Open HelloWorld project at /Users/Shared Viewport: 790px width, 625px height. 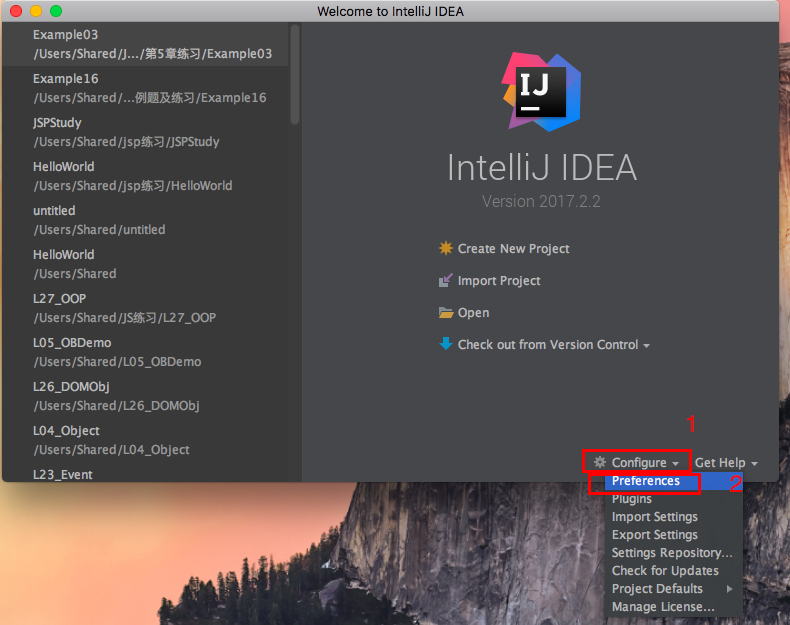145,264
